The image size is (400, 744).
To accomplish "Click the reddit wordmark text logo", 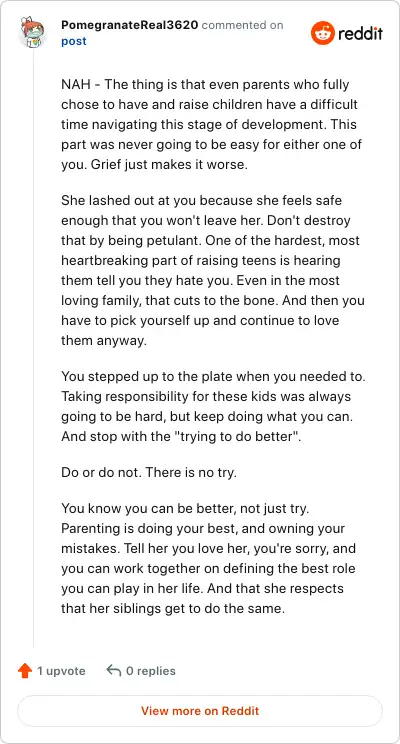I will coord(361,34).
